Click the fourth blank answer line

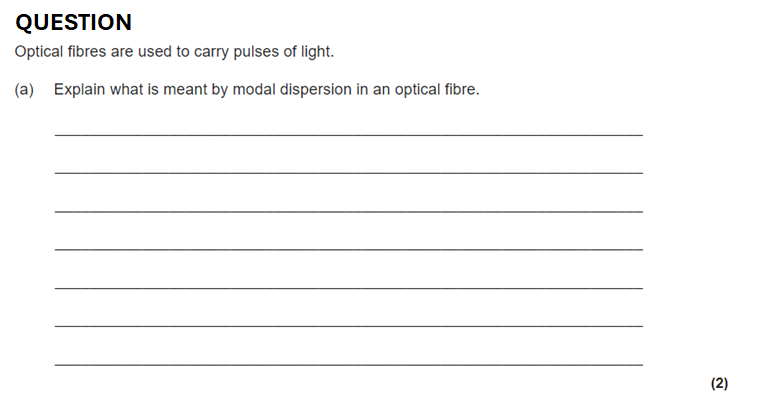[348, 248]
